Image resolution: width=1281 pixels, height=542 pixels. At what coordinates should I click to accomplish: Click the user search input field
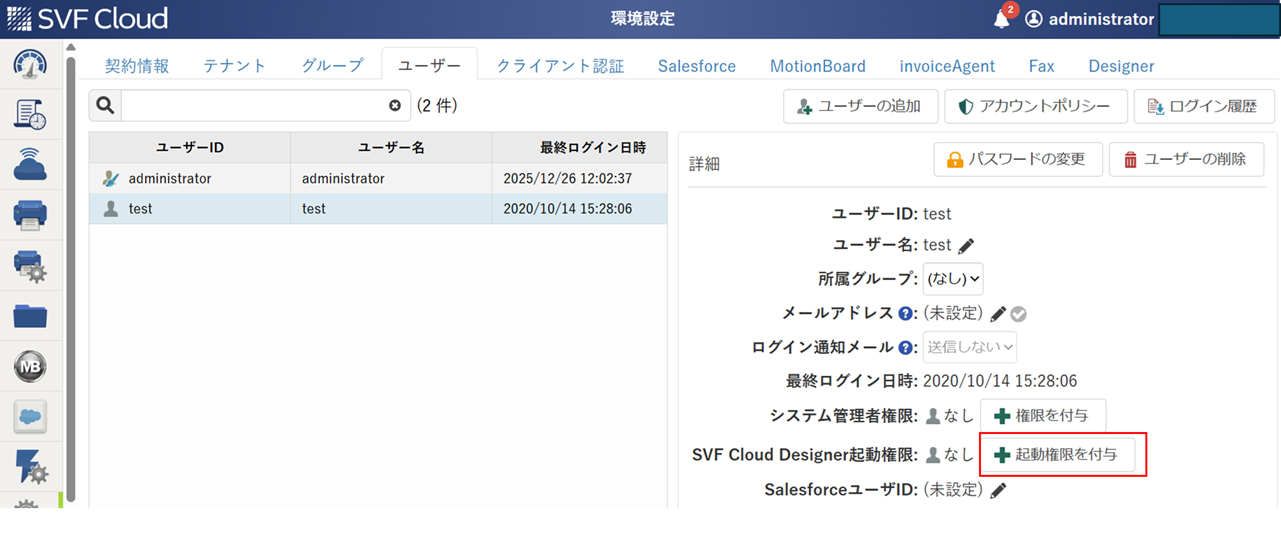click(255, 106)
